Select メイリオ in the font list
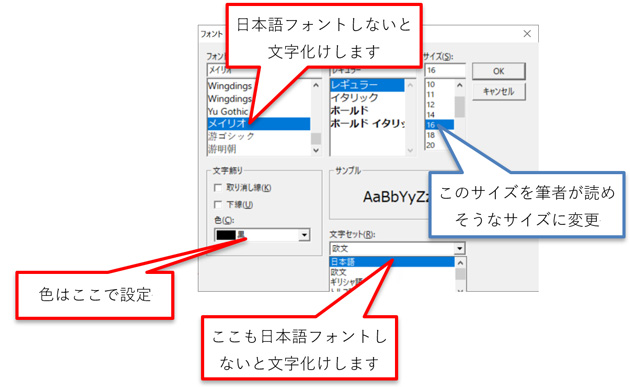 [259, 124]
